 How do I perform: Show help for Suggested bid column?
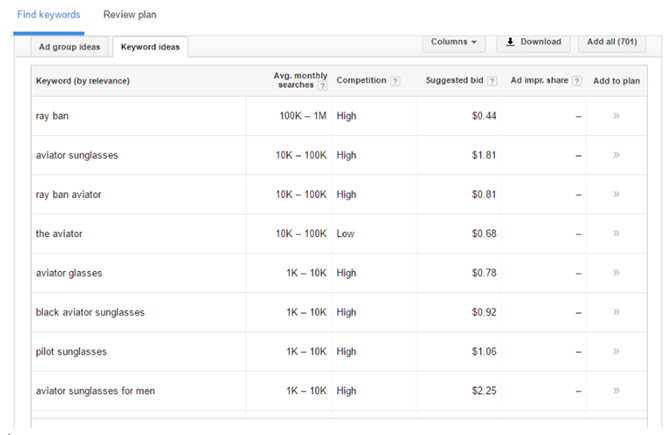point(492,80)
